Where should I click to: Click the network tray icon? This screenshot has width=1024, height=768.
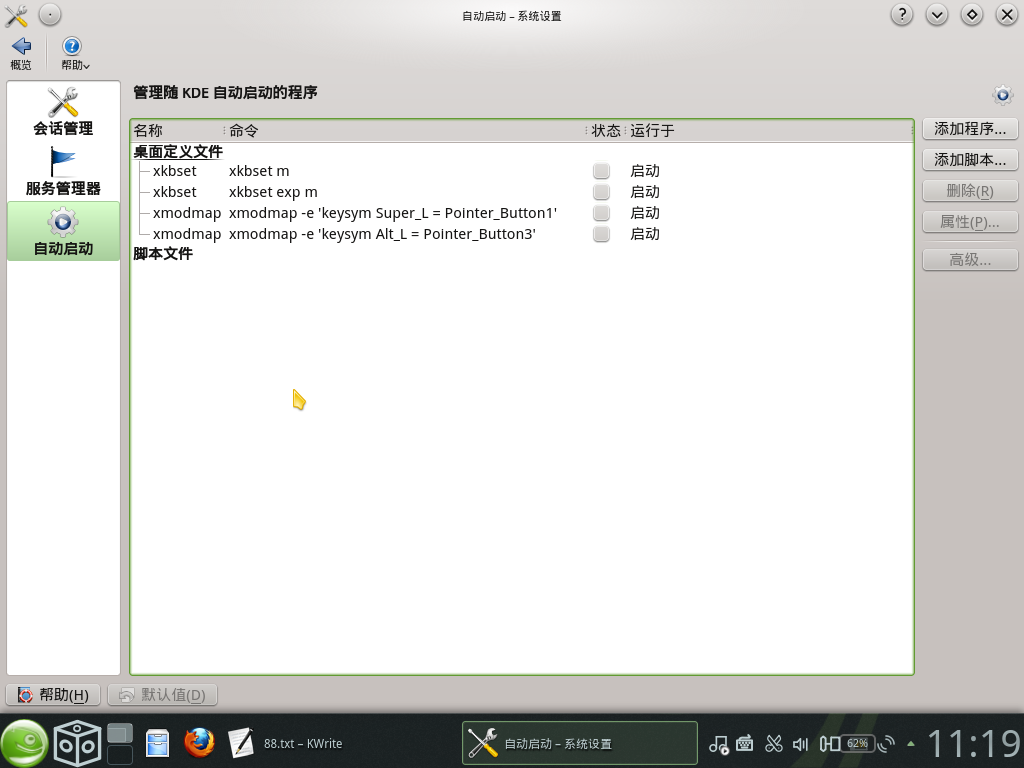click(886, 744)
